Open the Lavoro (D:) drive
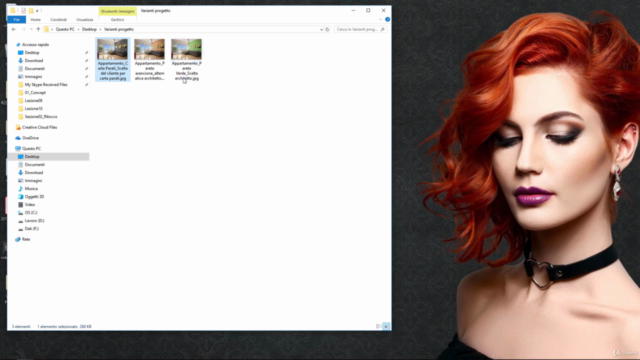 (x=34, y=221)
